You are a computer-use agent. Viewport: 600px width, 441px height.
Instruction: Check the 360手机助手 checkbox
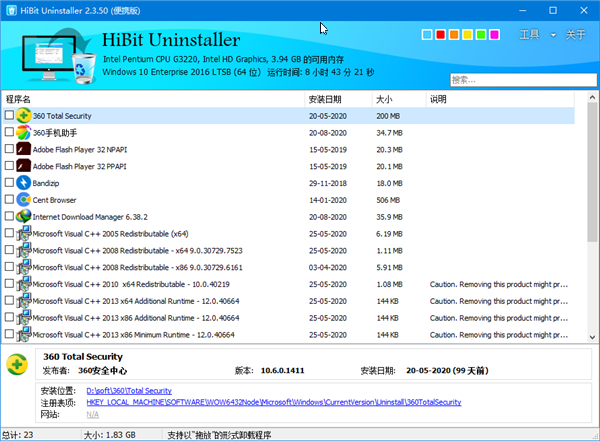coord(9,132)
